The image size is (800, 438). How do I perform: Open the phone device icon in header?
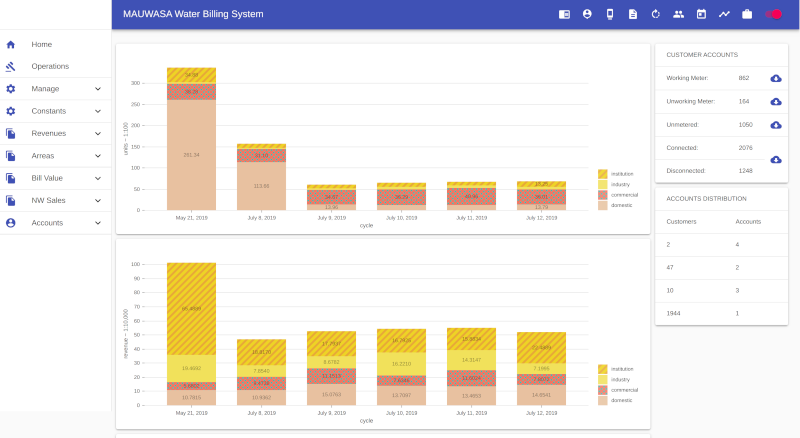[610, 14]
